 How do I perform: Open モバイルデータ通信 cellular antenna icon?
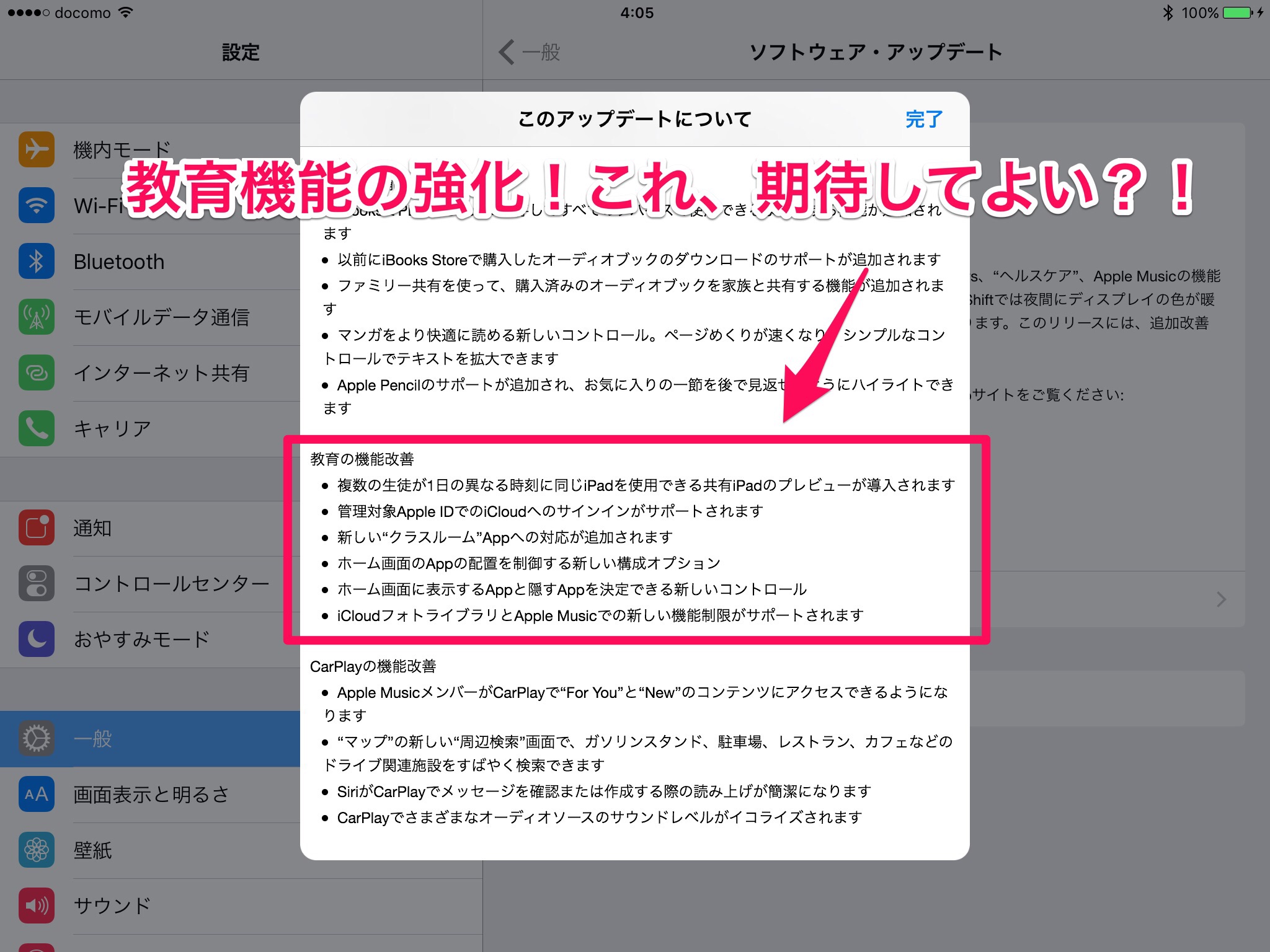[37, 317]
